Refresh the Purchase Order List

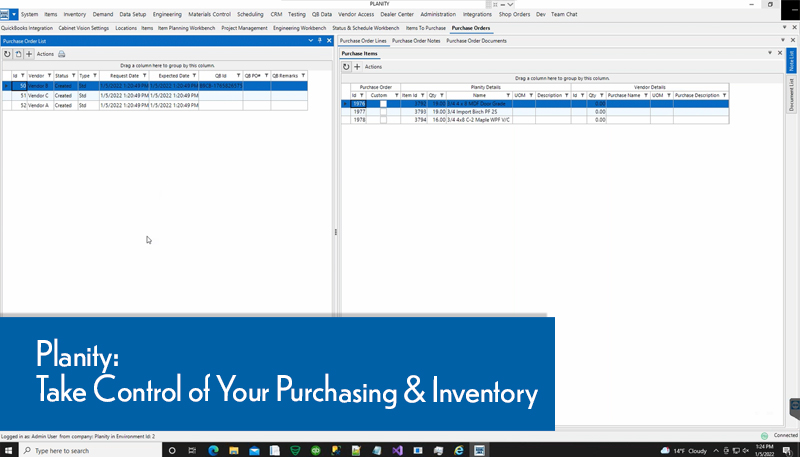coord(7,54)
